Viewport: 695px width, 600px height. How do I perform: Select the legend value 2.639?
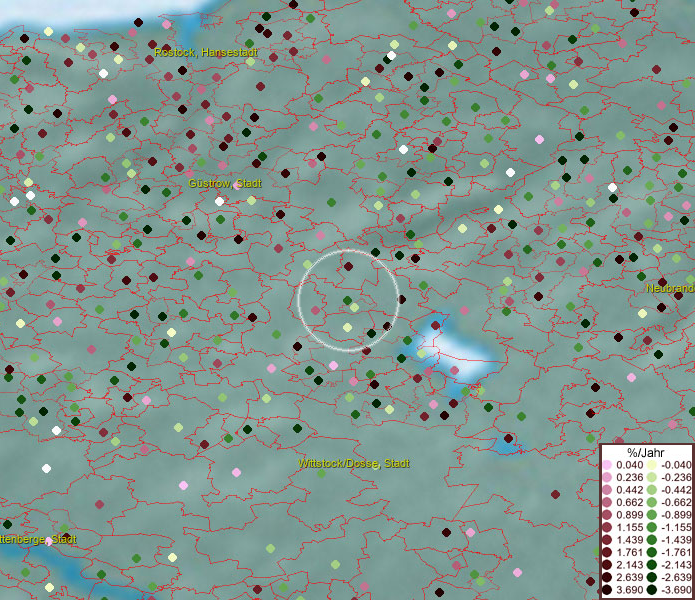(x=629, y=577)
